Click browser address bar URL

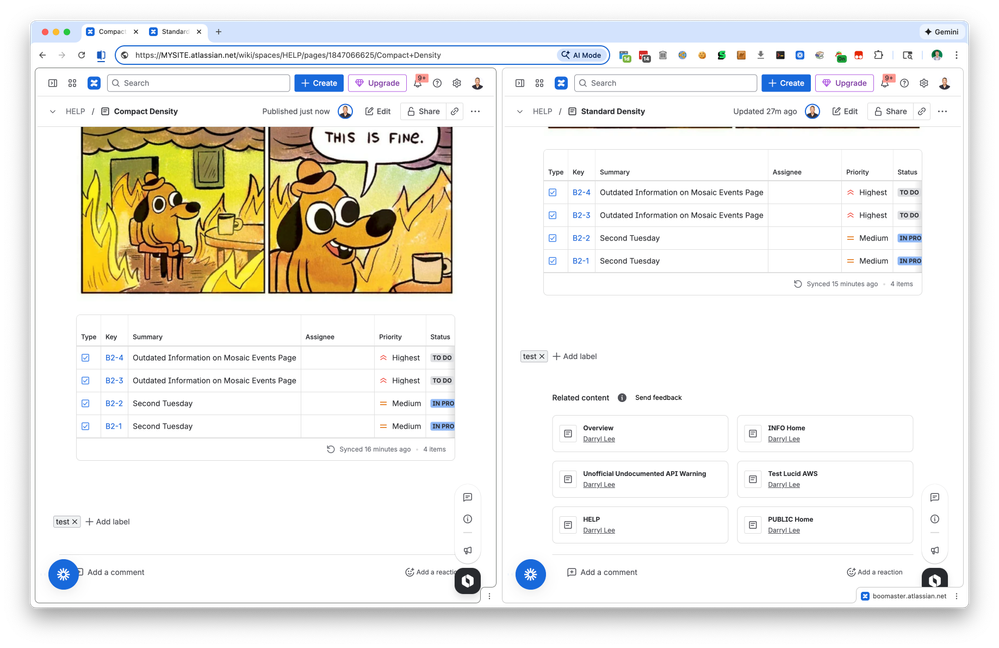288,55
